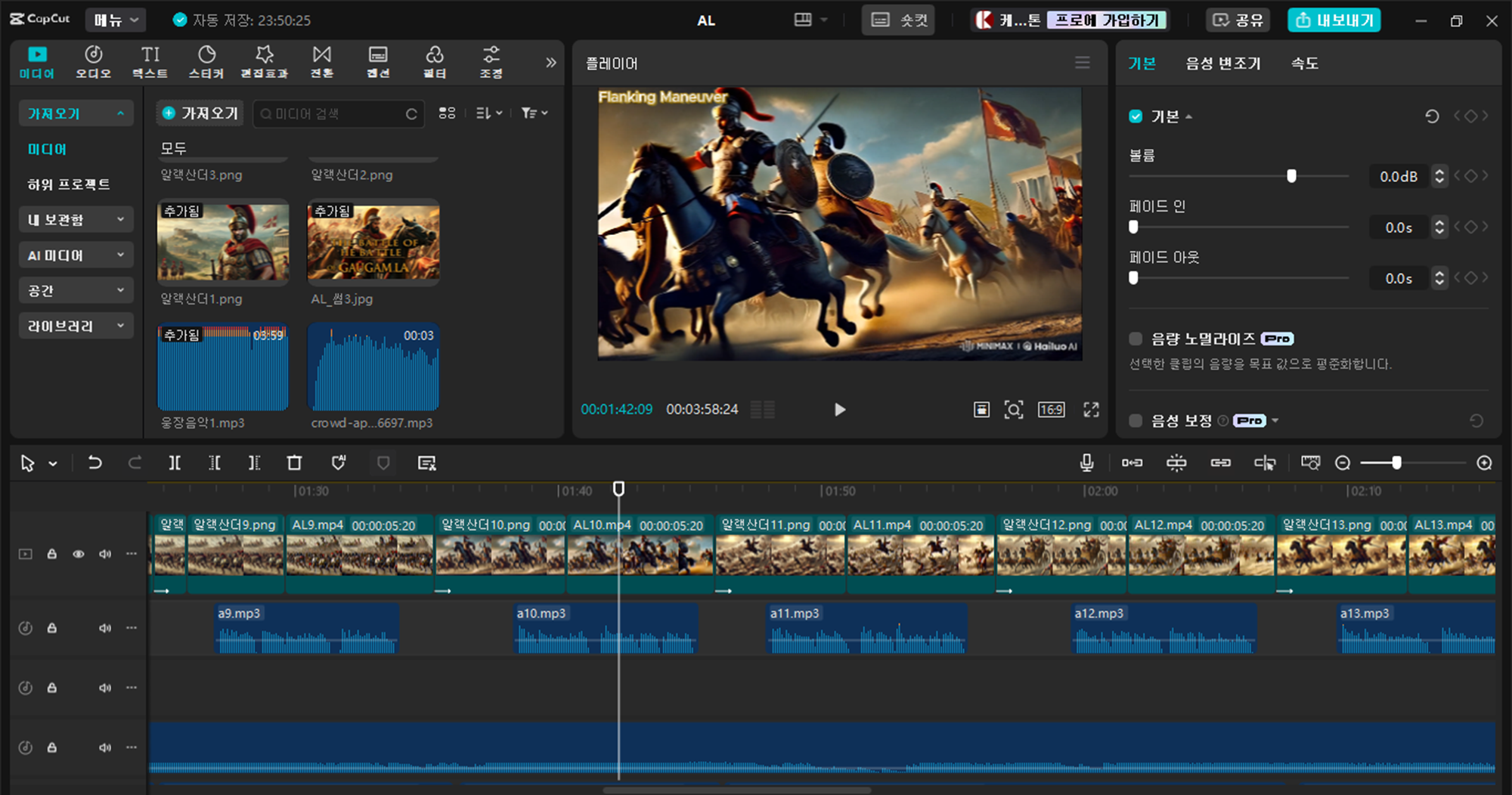The width and height of the screenshot is (1512, 795).
Task: Expand the 내 보관함 sidebar section
Action: tap(76, 220)
